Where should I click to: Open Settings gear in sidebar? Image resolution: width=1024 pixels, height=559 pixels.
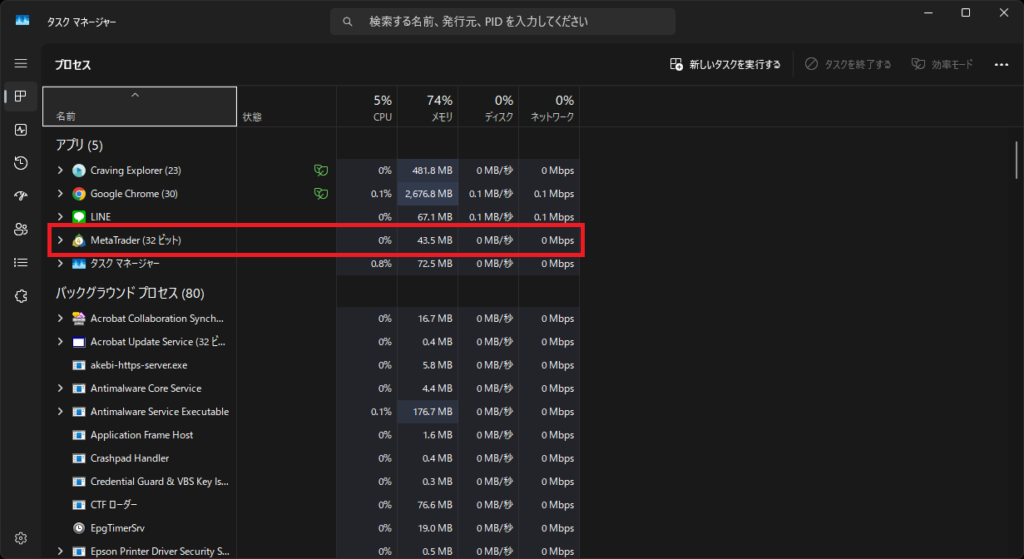(x=21, y=538)
